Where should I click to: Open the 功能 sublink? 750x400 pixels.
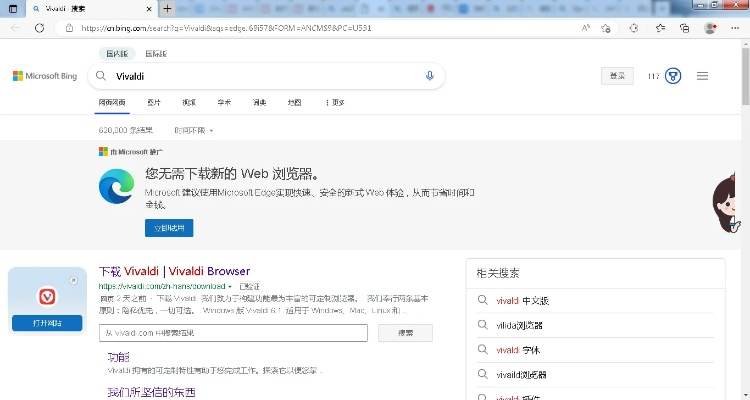(119, 357)
